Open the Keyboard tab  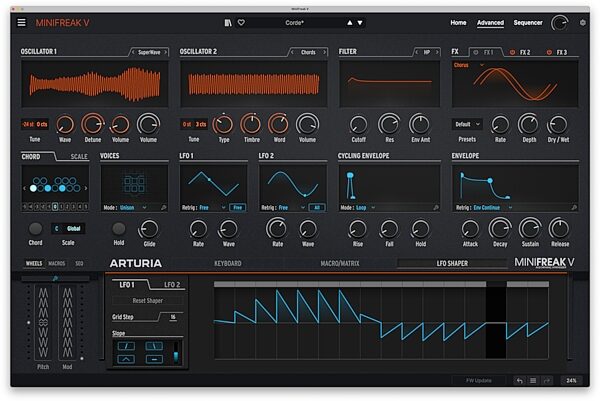click(228, 263)
